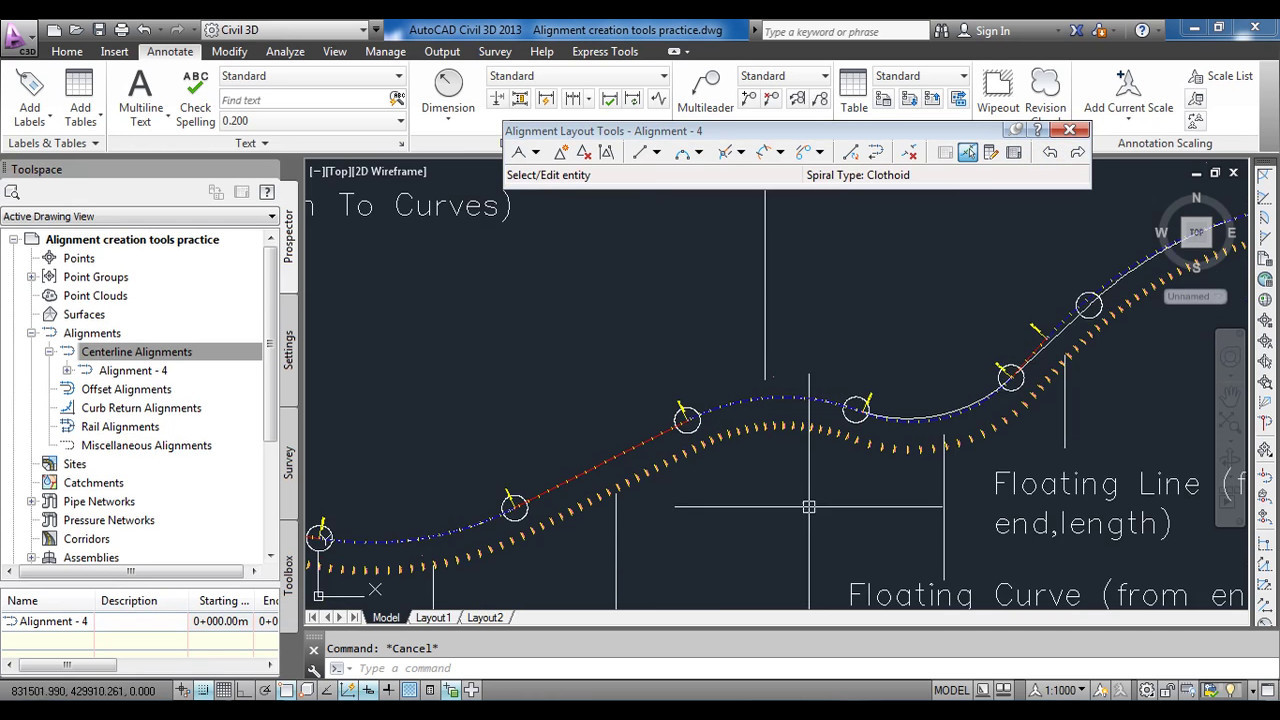This screenshot has width=1280, height=720.
Task: Click Toolspace help icon
Action: point(267,191)
